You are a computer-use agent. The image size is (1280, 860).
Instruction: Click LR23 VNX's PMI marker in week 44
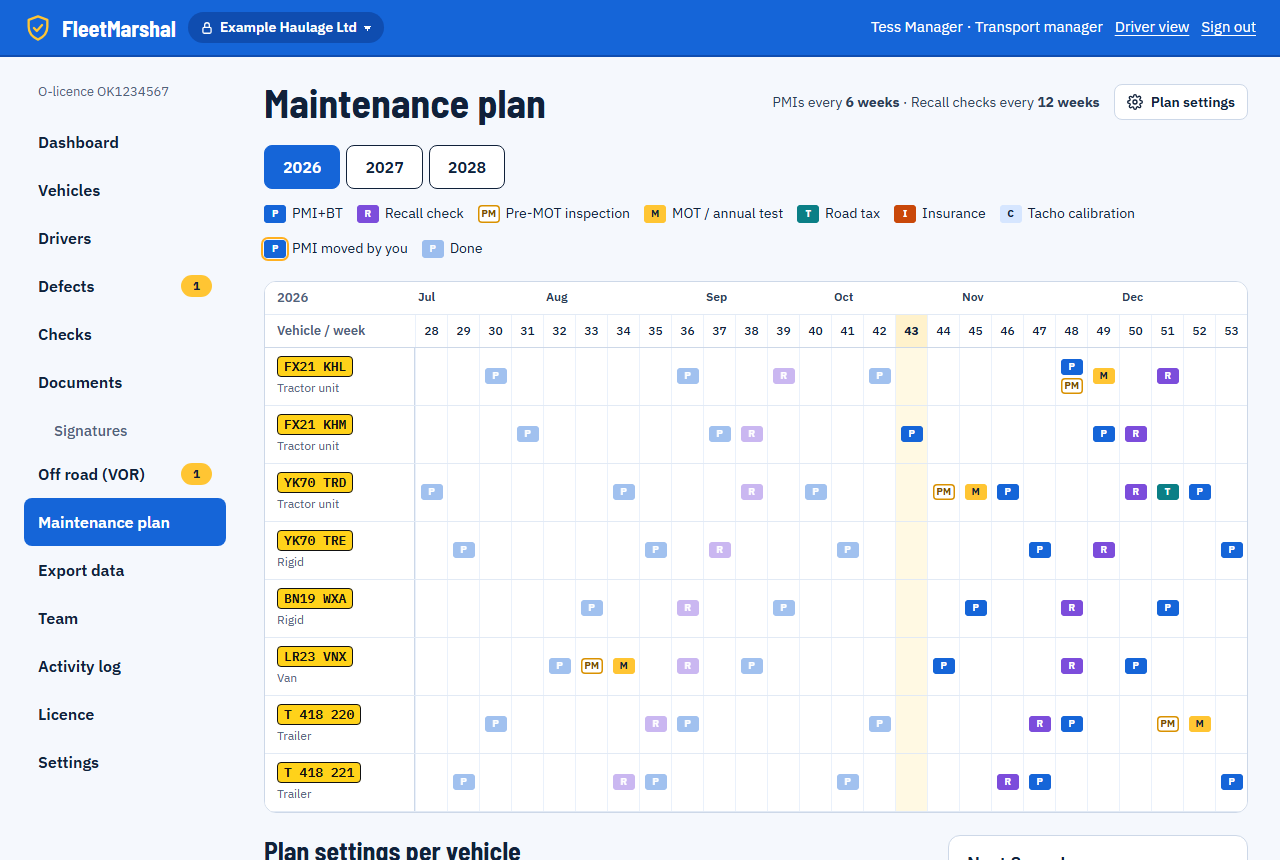[944, 666]
